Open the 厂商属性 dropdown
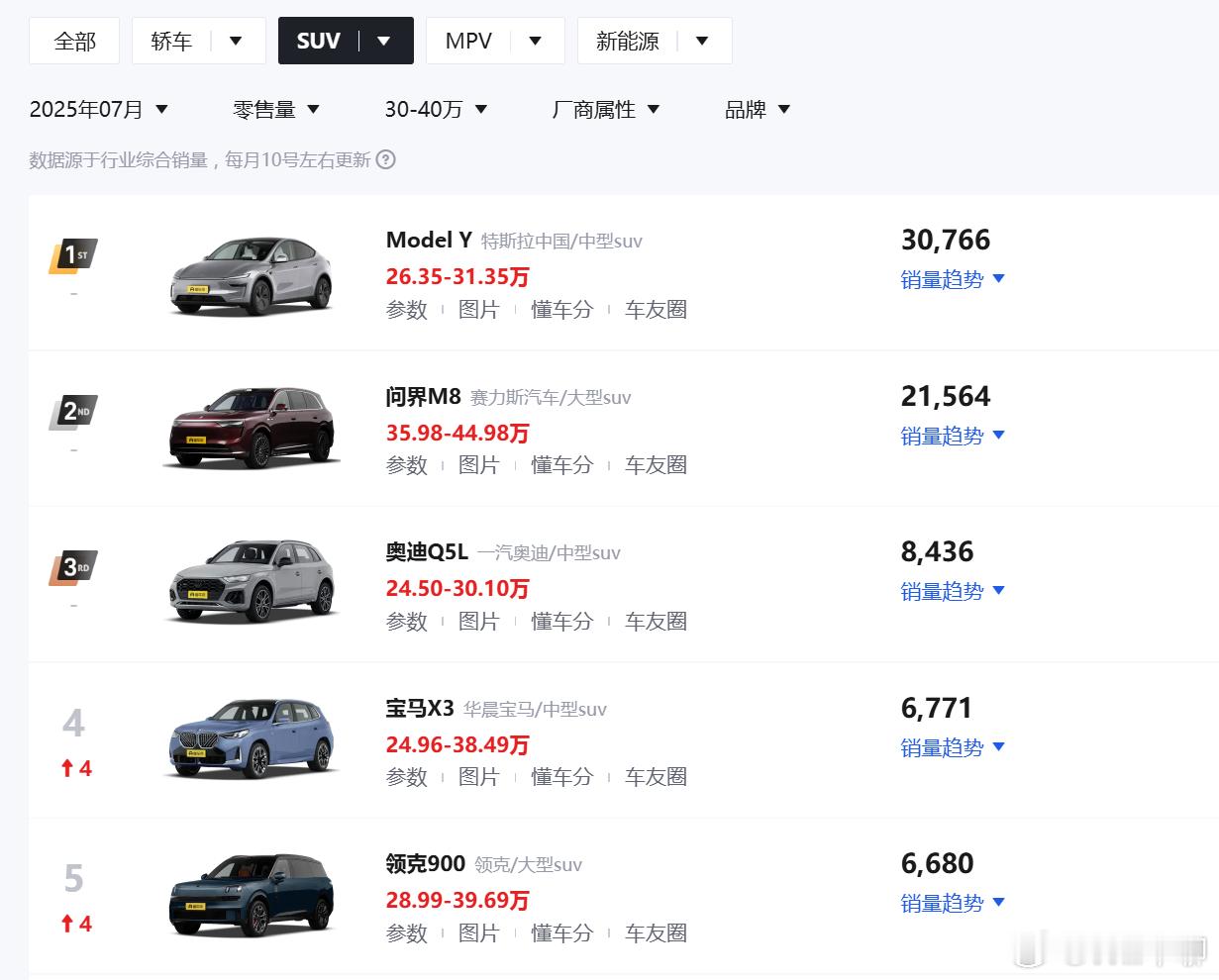 (606, 109)
